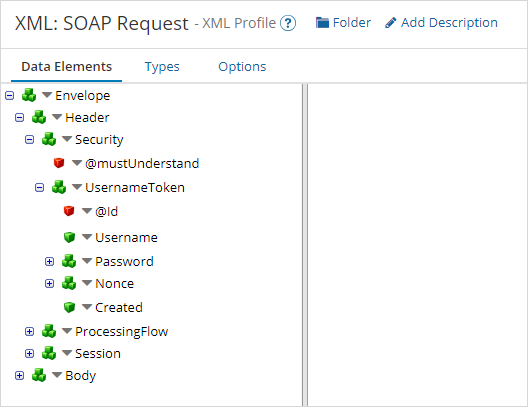
Task: Click the green cube icon beside Created
Action: [69, 307]
